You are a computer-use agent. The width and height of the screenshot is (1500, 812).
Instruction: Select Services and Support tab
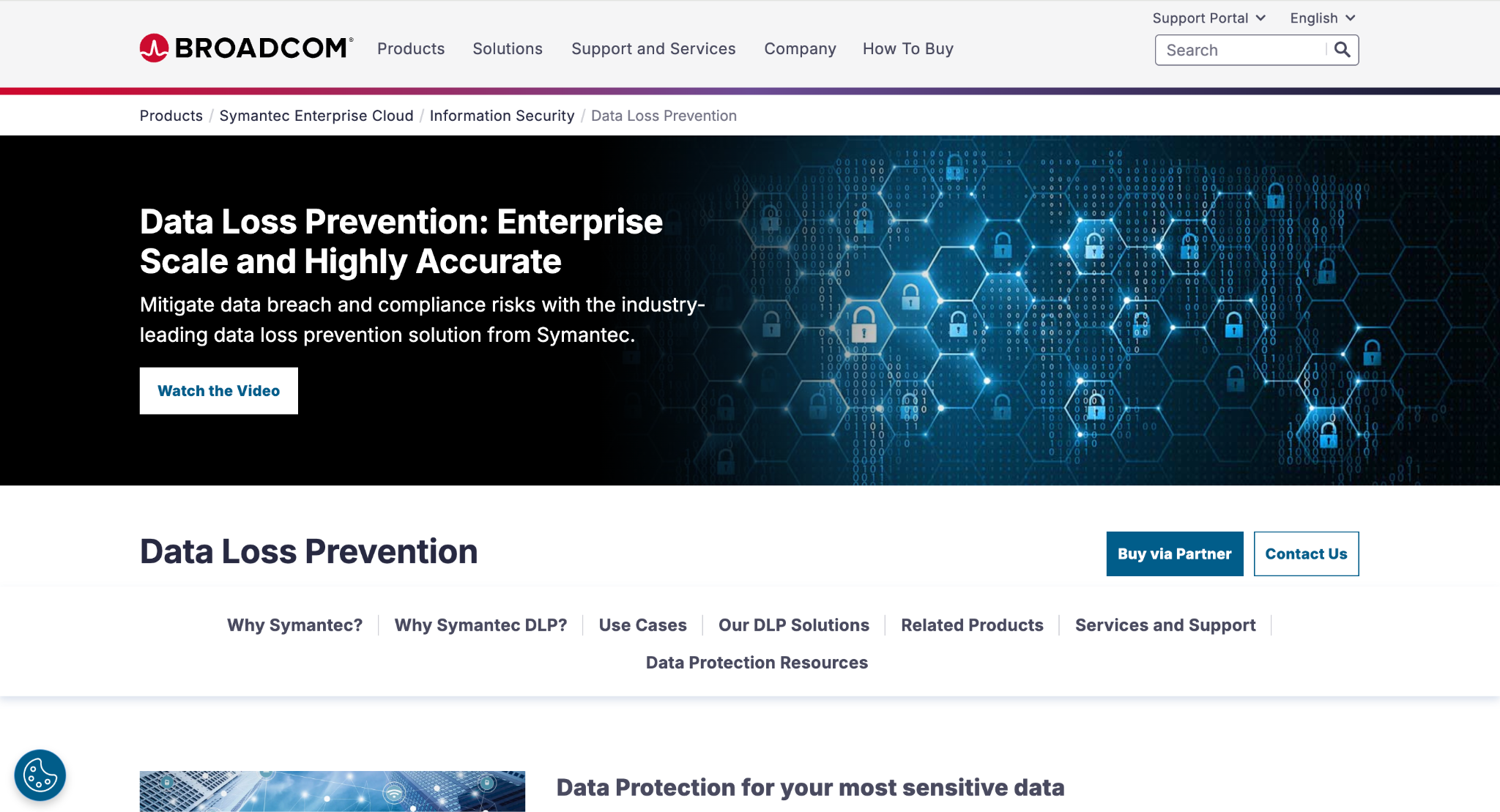coord(1165,625)
